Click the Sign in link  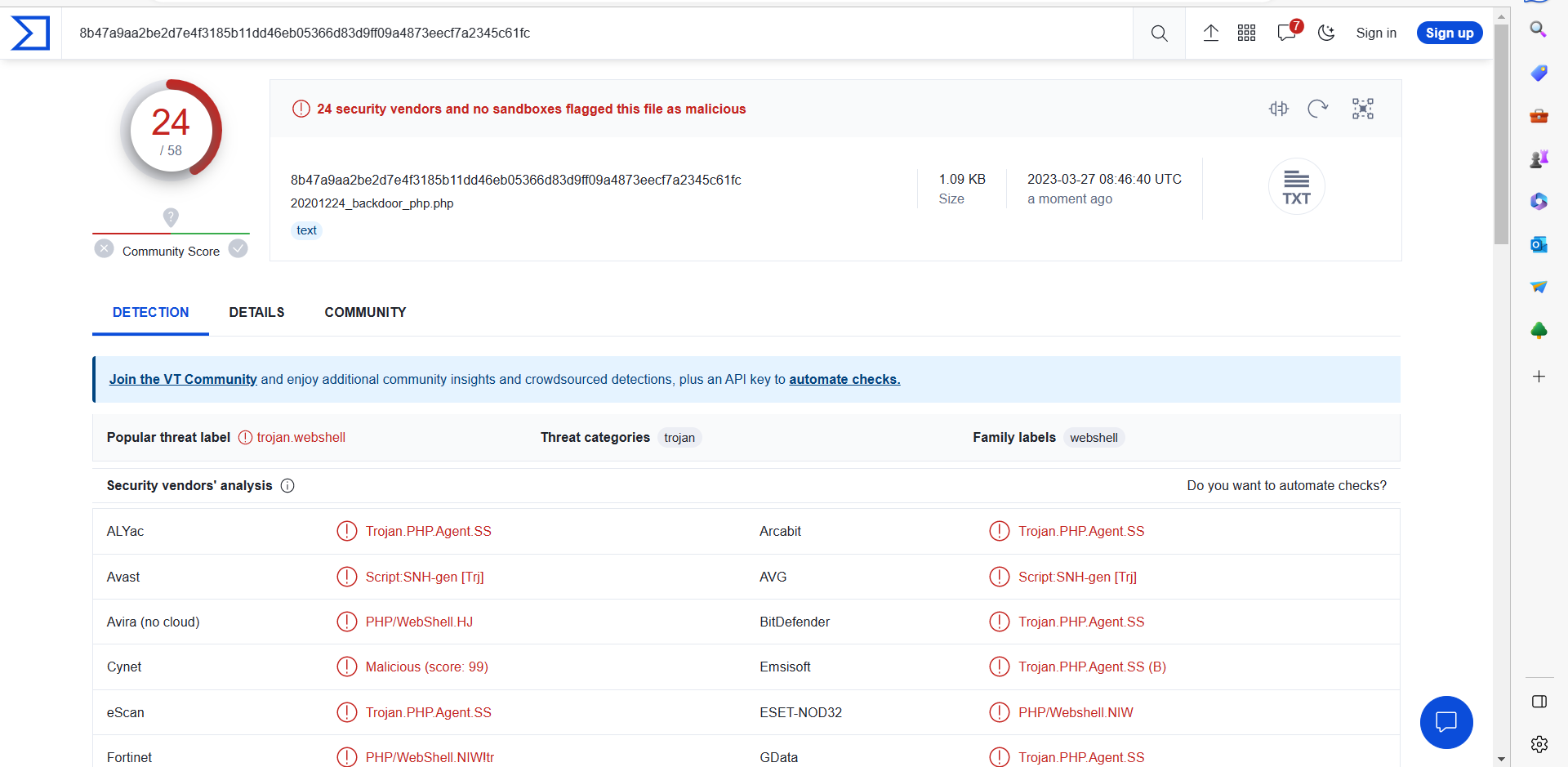(1376, 33)
